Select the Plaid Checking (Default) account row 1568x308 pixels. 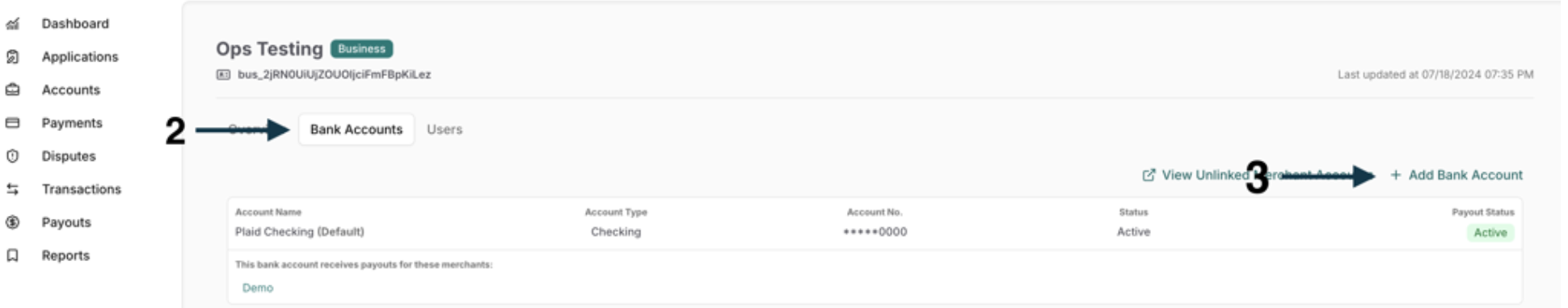point(875,224)
